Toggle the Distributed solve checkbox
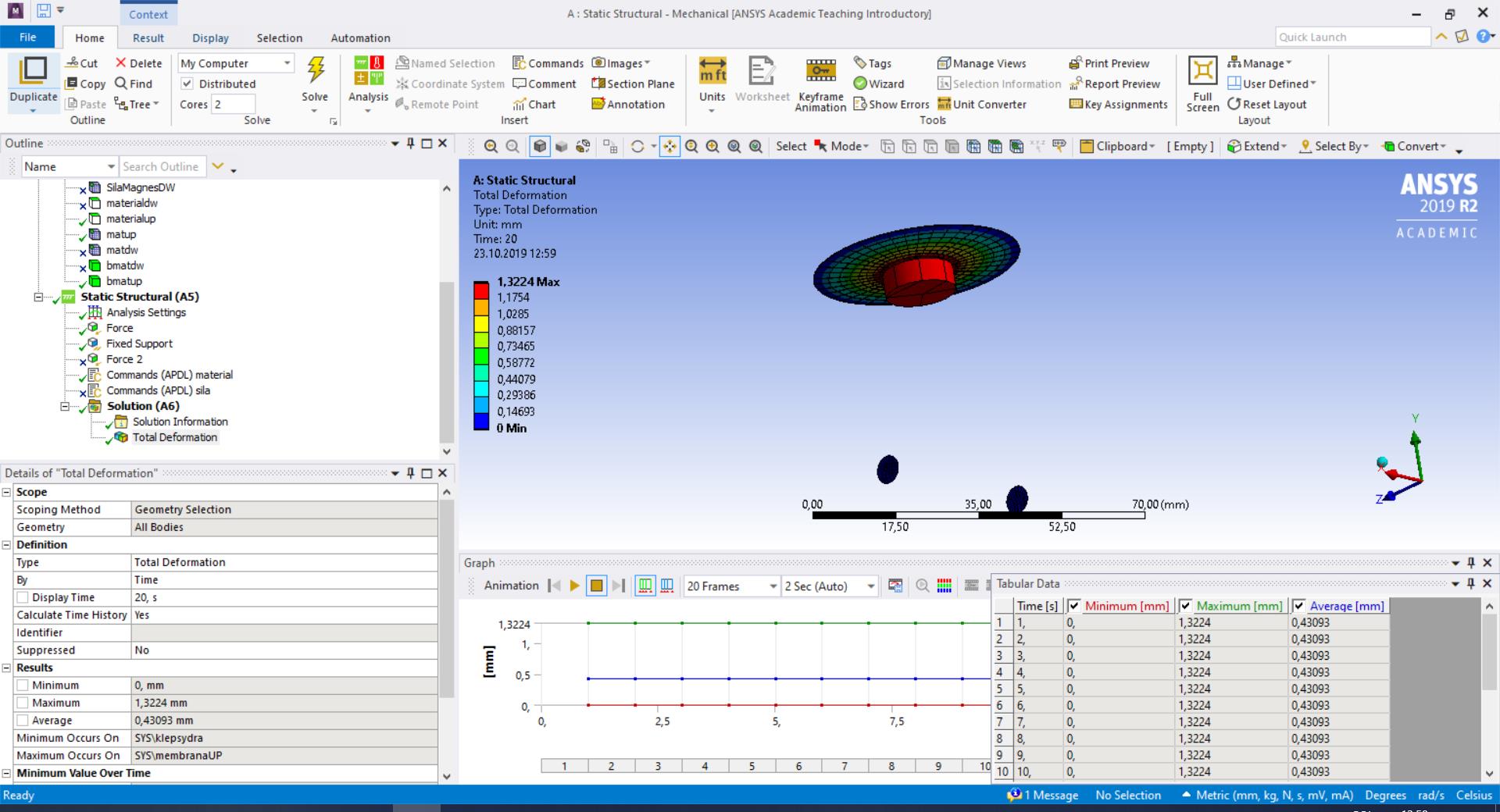The image size is (1500, 812). point(187,84)
